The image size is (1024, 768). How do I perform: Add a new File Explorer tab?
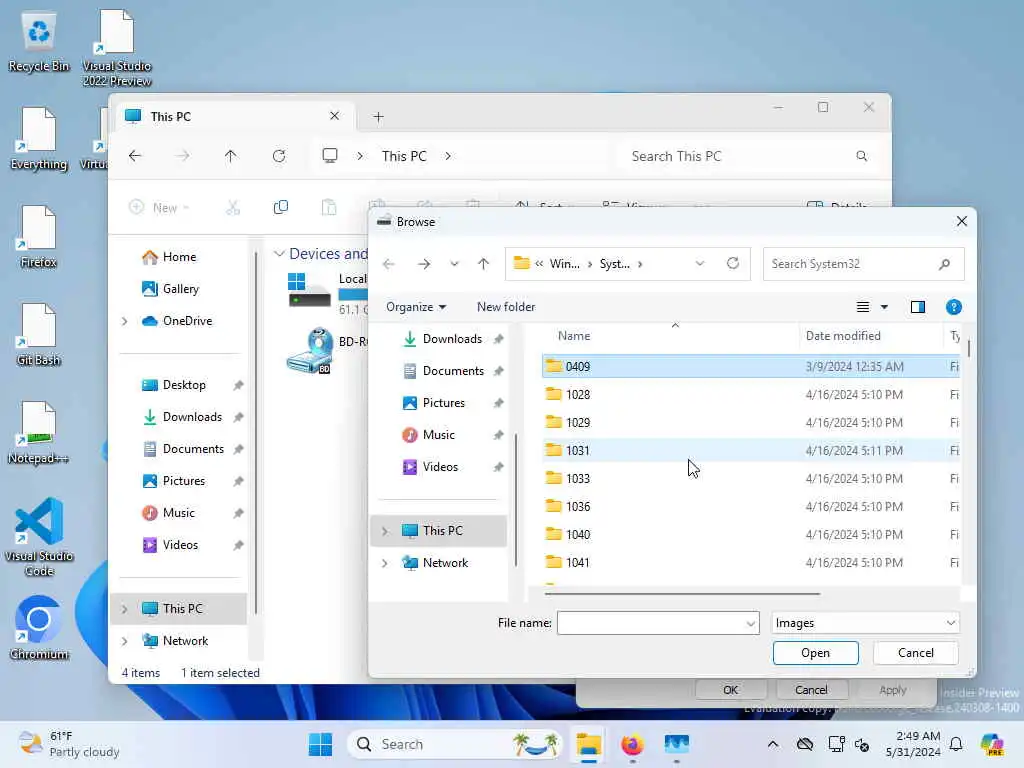[378, 117]
